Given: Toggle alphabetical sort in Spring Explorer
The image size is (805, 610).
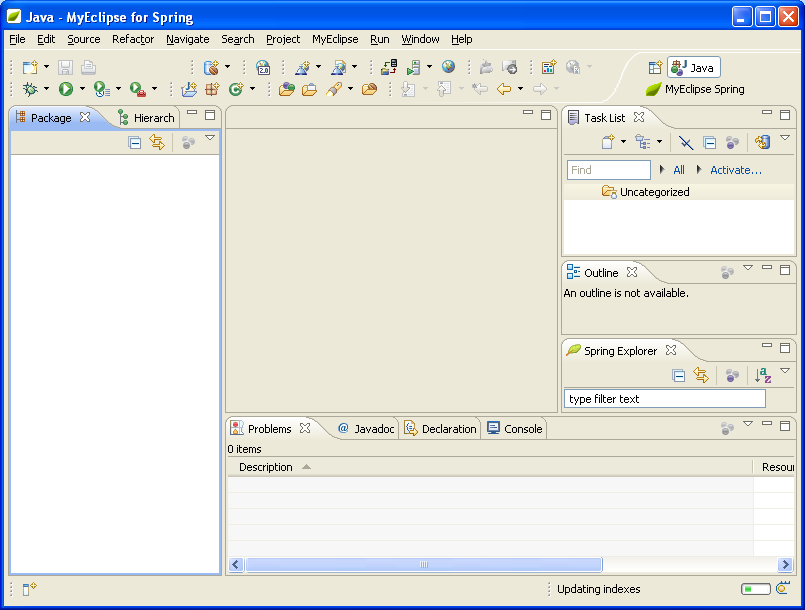Looking at the screenshot, I should [x=763, y=376].
